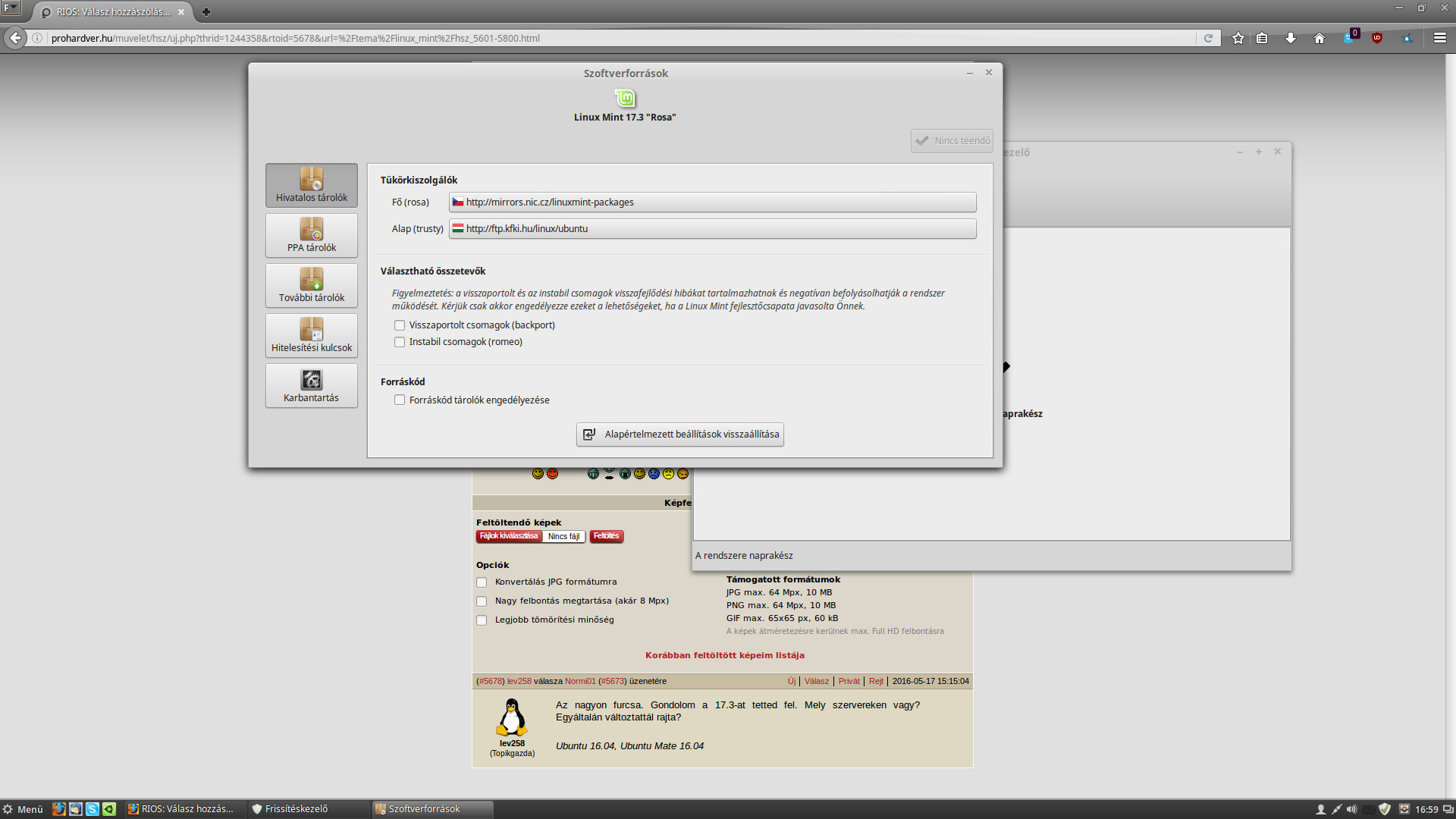Image resolution: width=1456 pixels, height=819 pixels.
Task: Open referenced post #5673 link
Action: coord(613,681)
